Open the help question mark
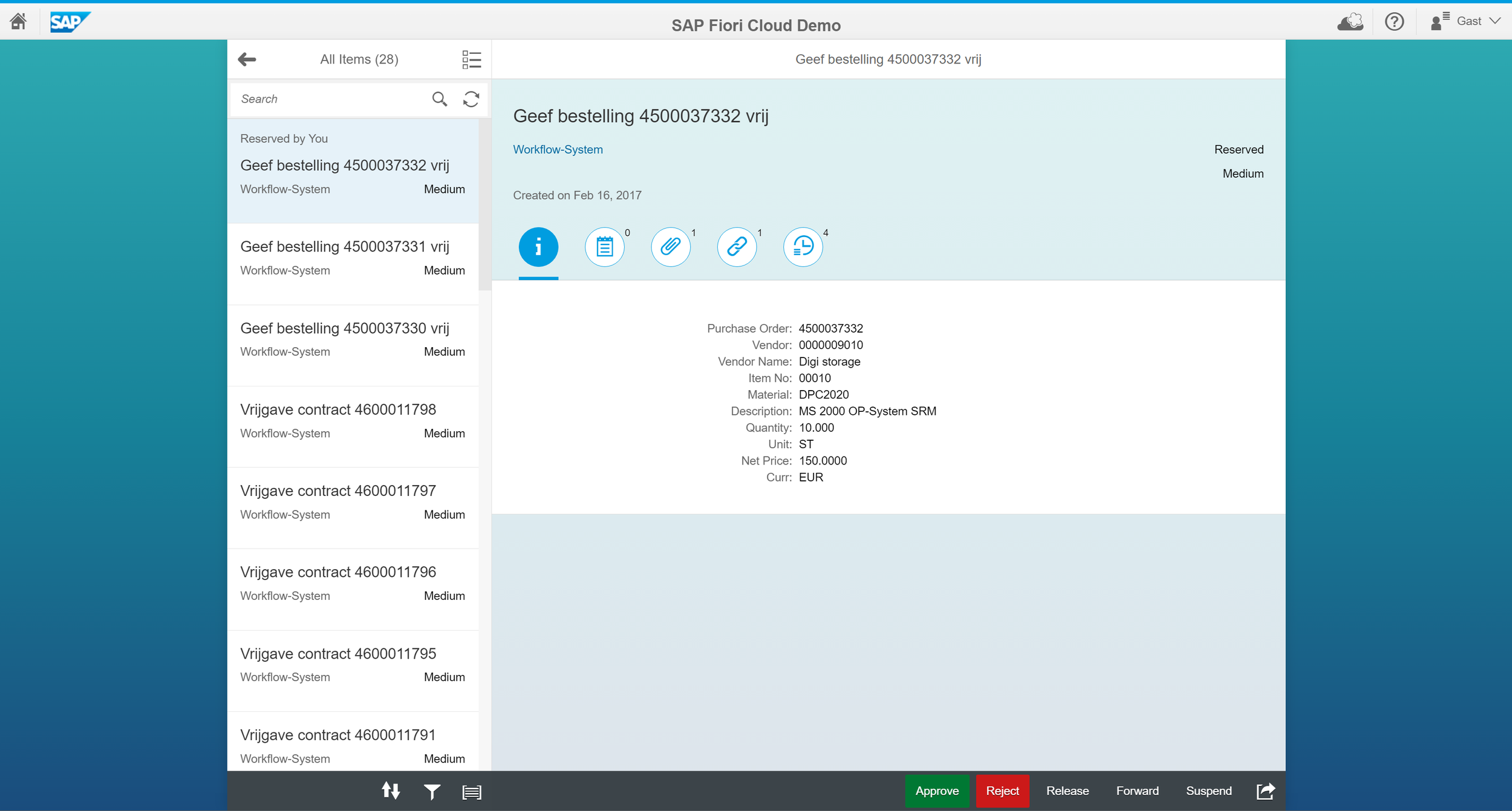 point(1394,22)
